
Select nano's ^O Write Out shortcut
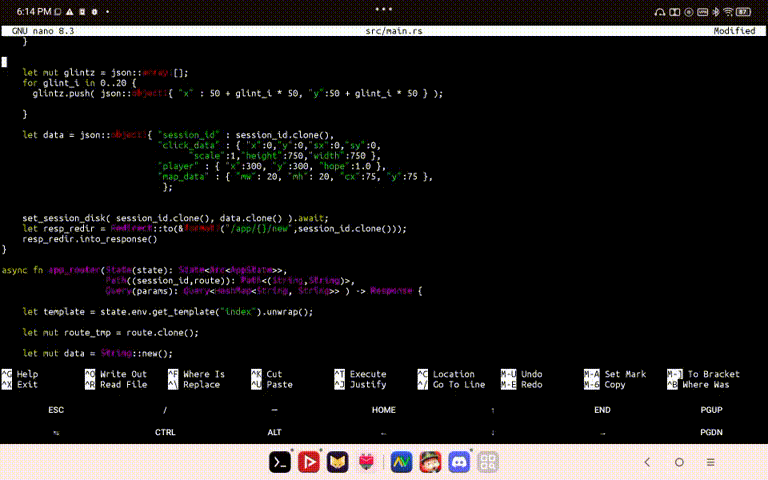tap(116, 374)
